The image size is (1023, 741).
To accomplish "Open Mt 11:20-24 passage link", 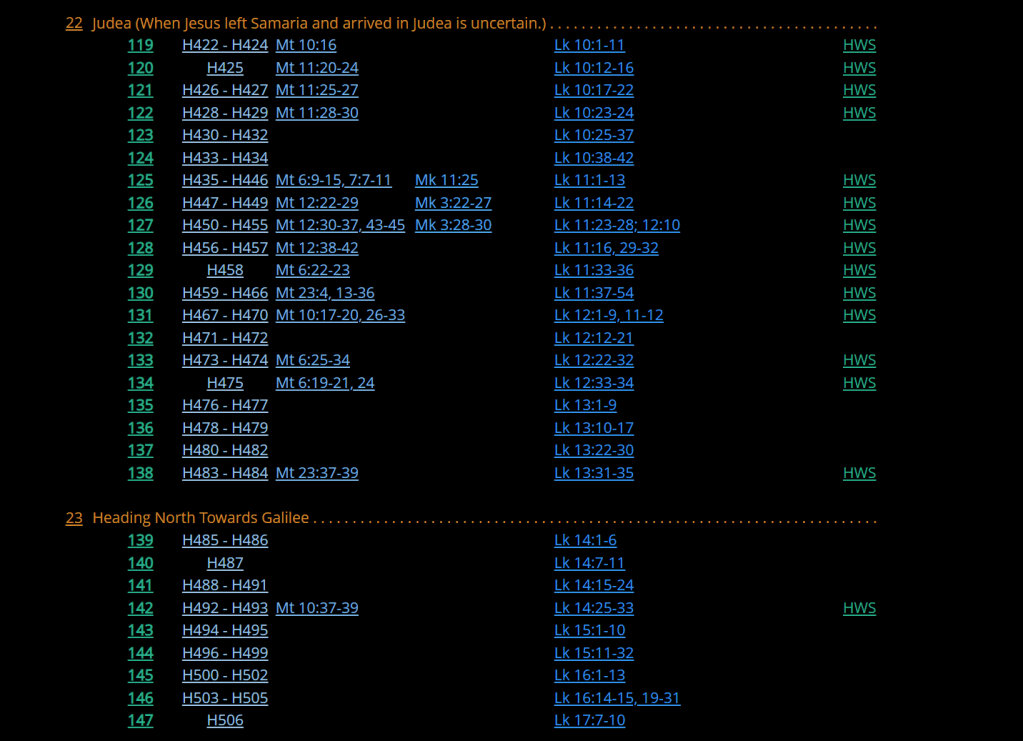I will 317,68.
